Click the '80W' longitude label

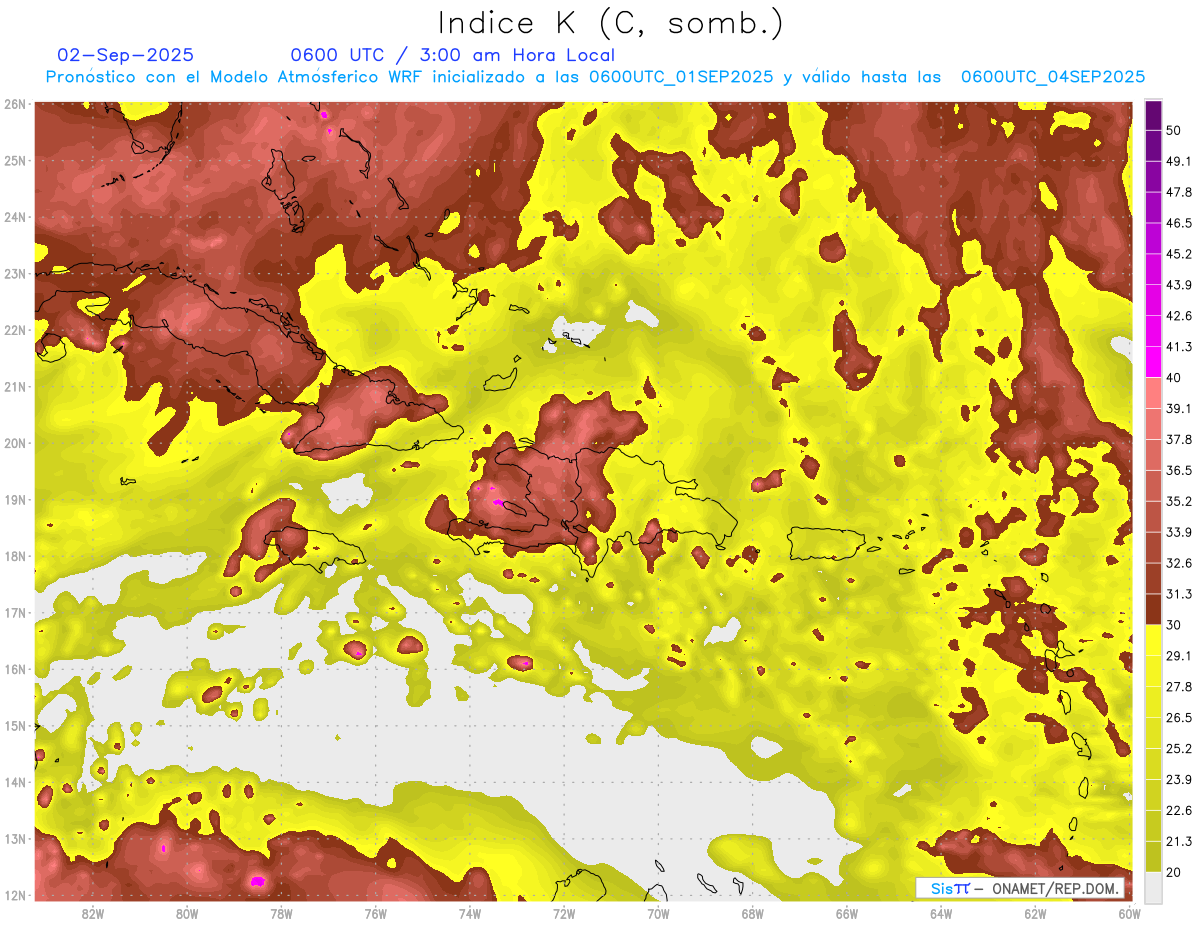(186, 913)
